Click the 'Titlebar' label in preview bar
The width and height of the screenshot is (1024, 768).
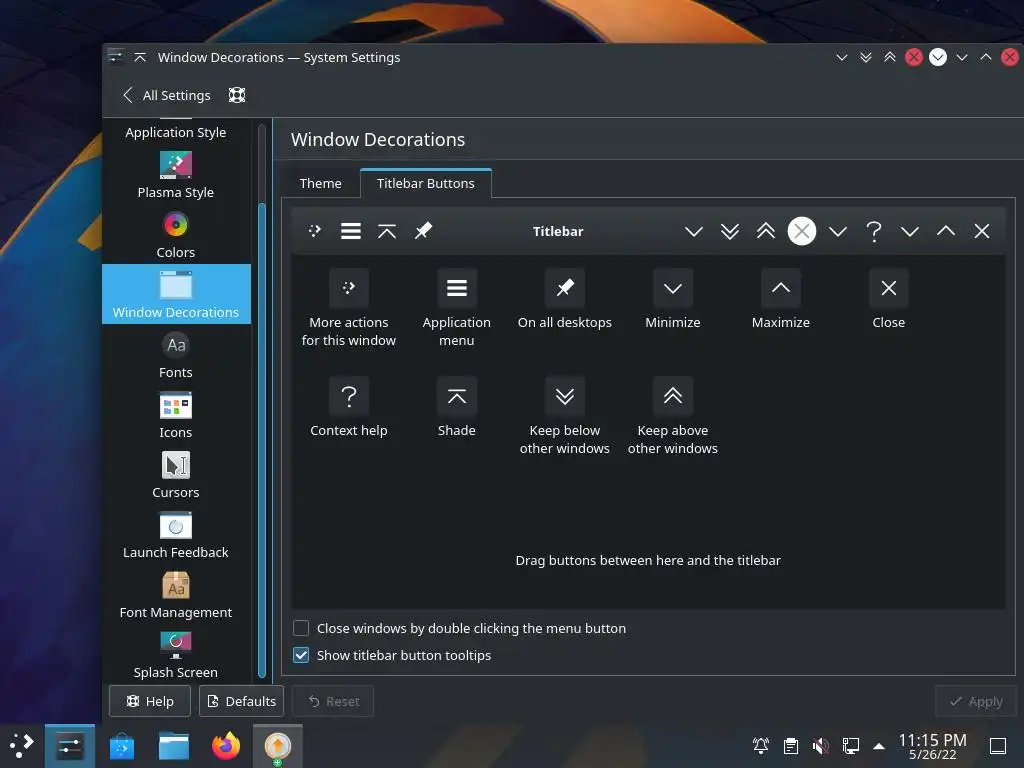tap(558, 231)
